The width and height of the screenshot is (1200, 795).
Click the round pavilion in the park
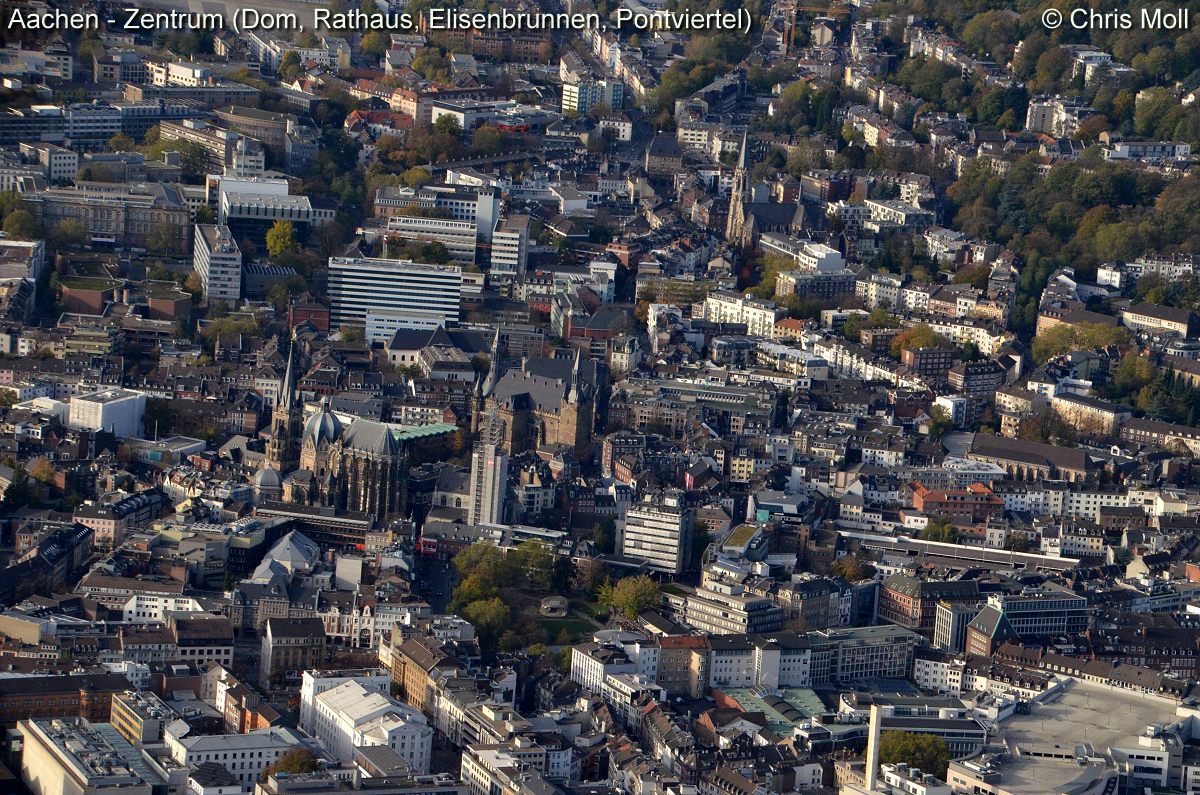pyautogui.click(x=553, y=605)
